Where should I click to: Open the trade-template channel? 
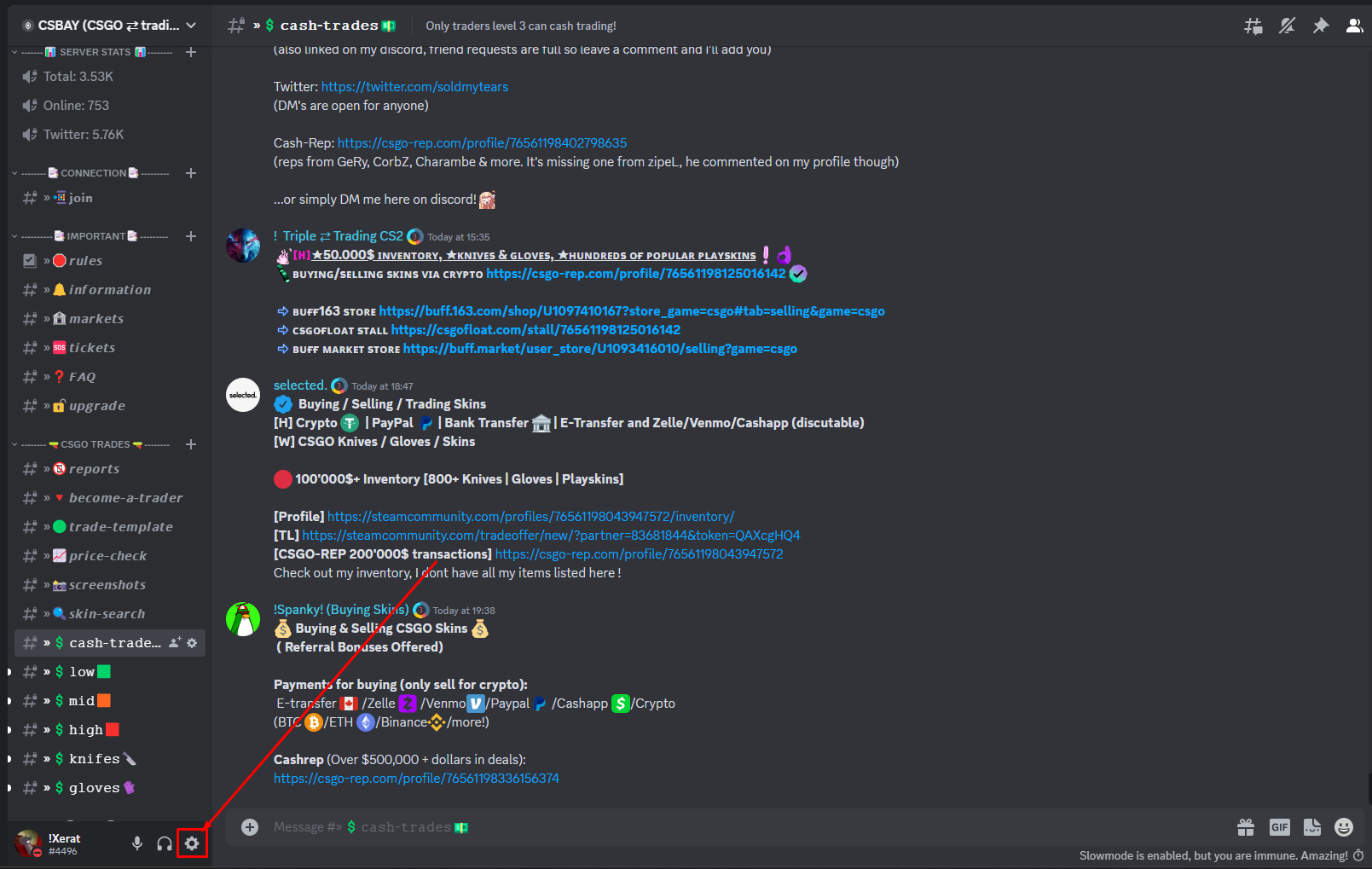click(x=110, y=527)
